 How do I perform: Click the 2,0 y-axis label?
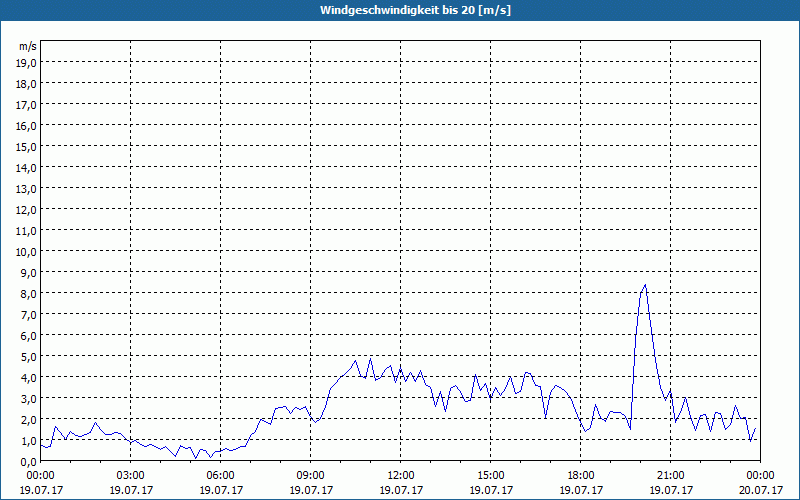(x=30, y=420)
